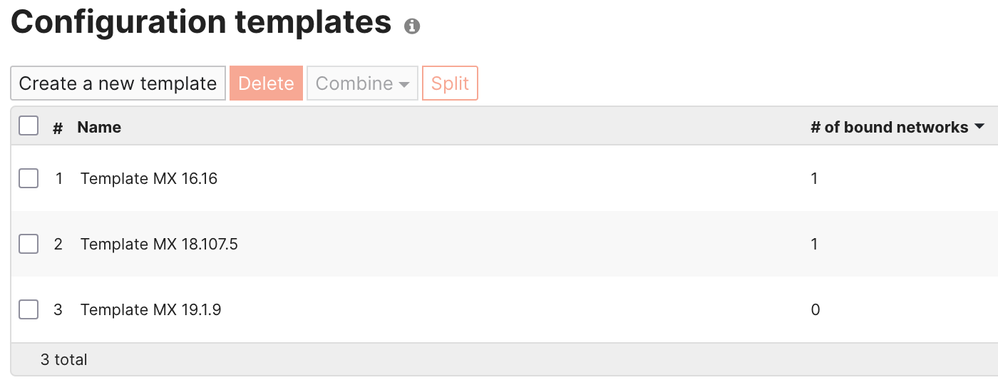Screen dimensions: 998x385
Task: Tick the Template MX 19.1.9 checkbox
Action: [x=28, y=309]
